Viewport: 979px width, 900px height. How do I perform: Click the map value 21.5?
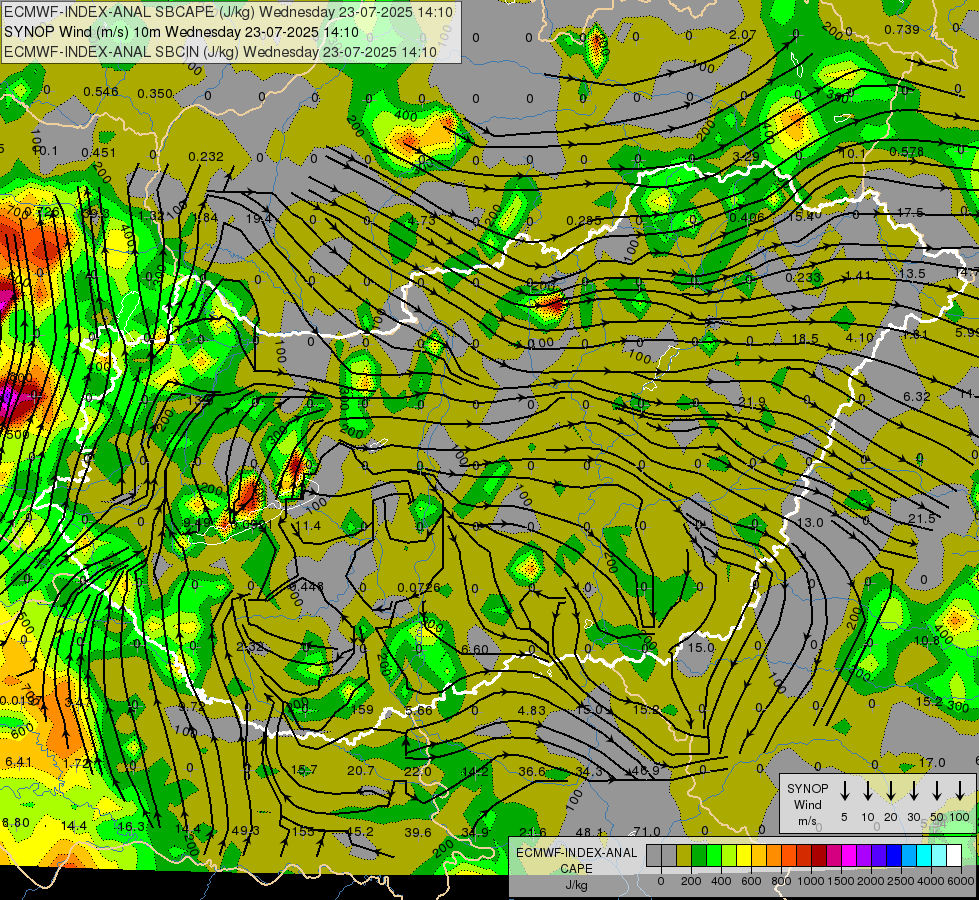922,518
